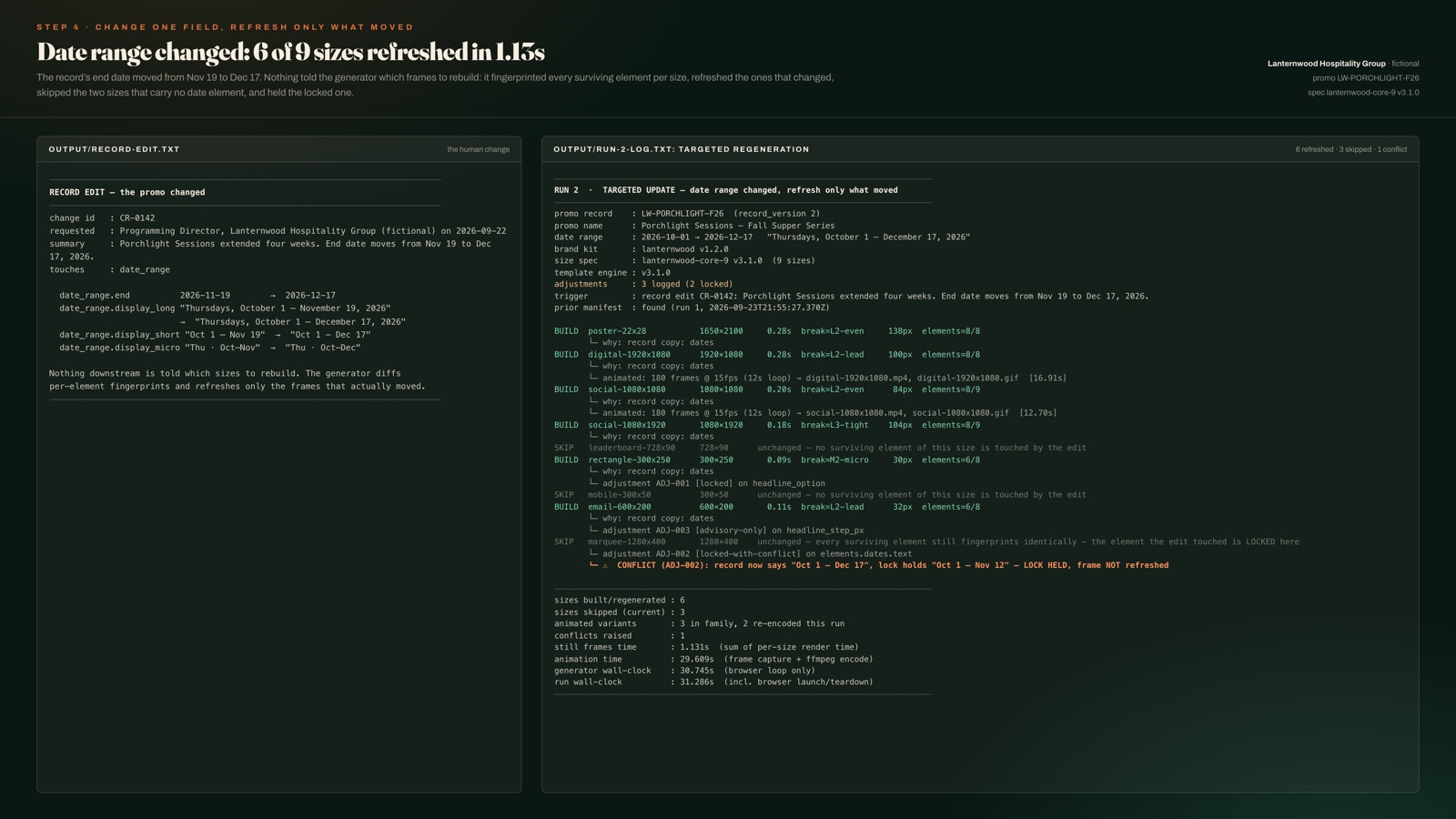
Task: Click the 'SKIP mobile-300x50' row
Action: (820, 495)
